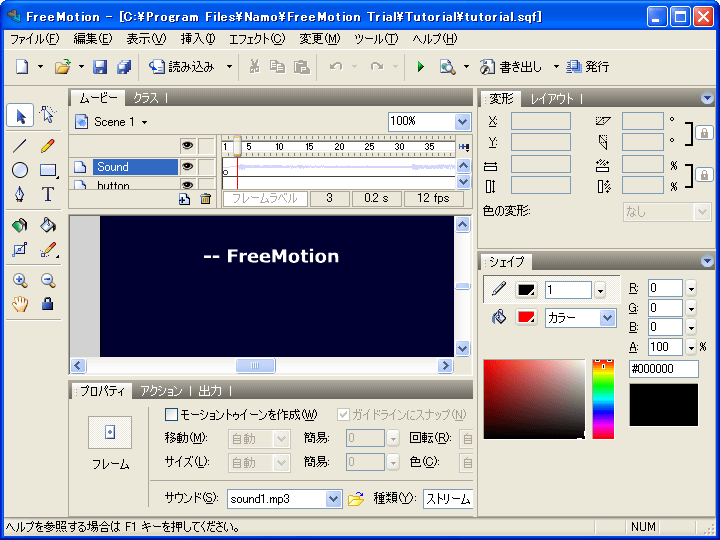Screen dimensions: 720x540
Task: Select the Pen tool
Action: (x=20, y=194)
